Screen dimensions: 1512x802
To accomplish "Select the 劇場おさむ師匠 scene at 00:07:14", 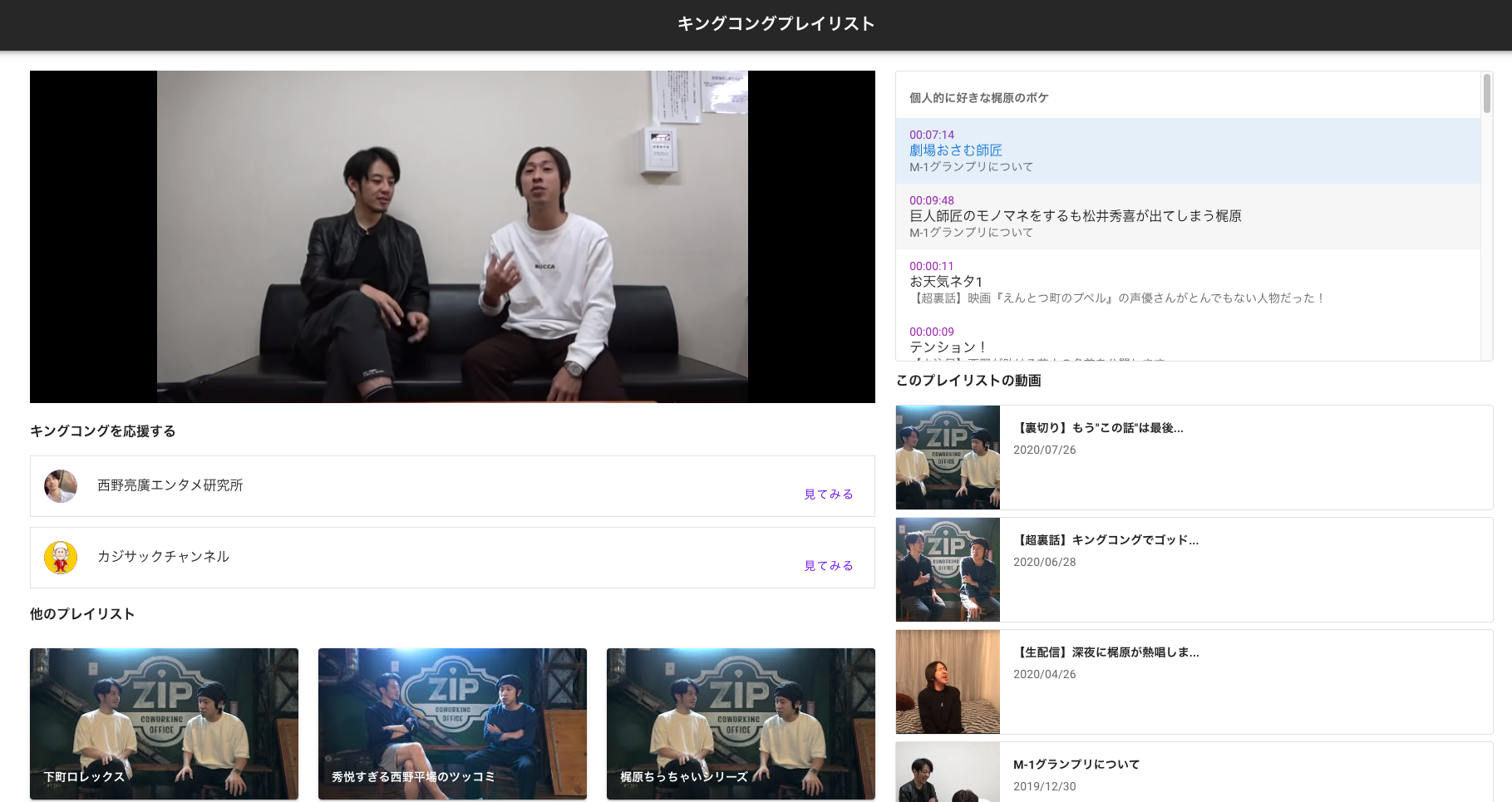I will [955, 150].
